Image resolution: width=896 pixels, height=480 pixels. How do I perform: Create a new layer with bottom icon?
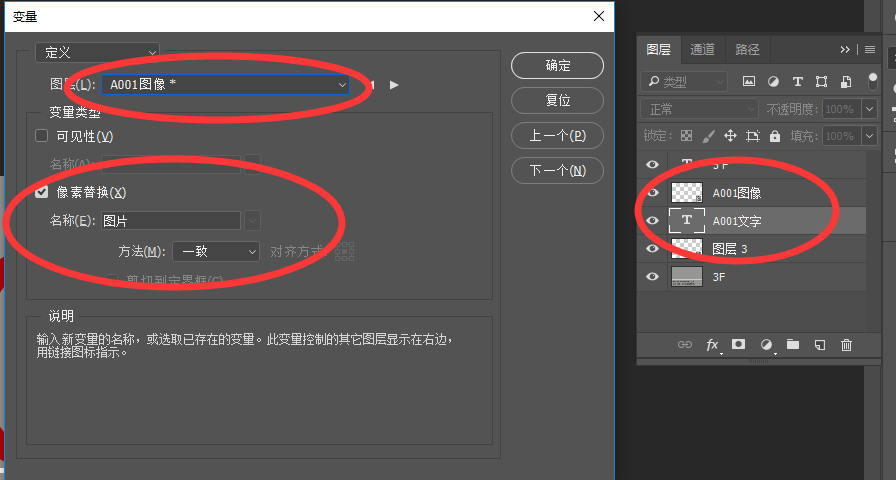(820, 344)
